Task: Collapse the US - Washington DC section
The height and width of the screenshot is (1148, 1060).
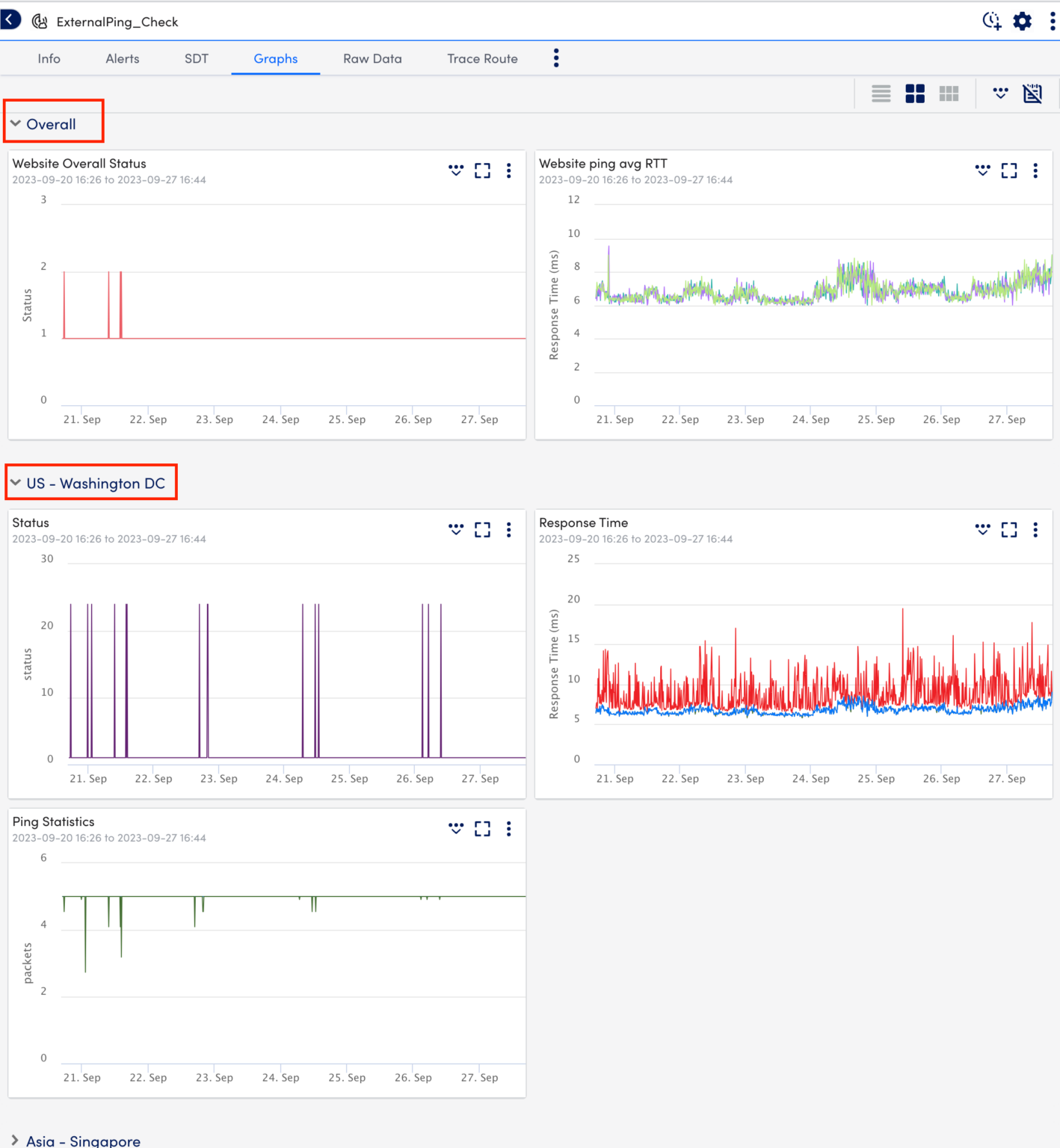Action: pos(16,482)
